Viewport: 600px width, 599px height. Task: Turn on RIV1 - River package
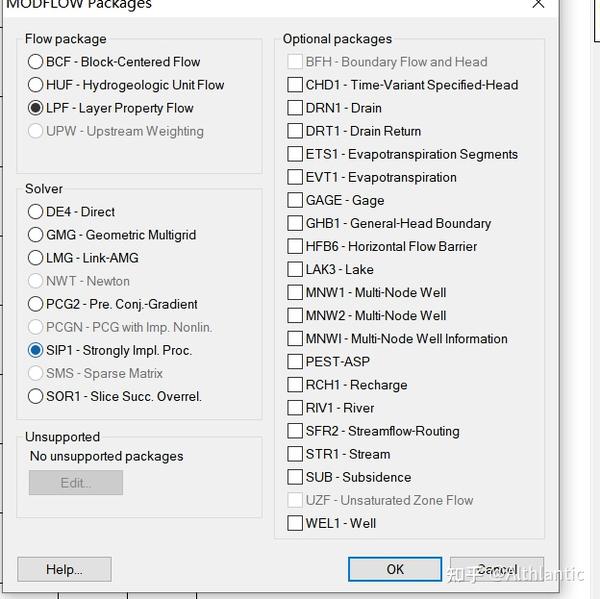point(295,408)
